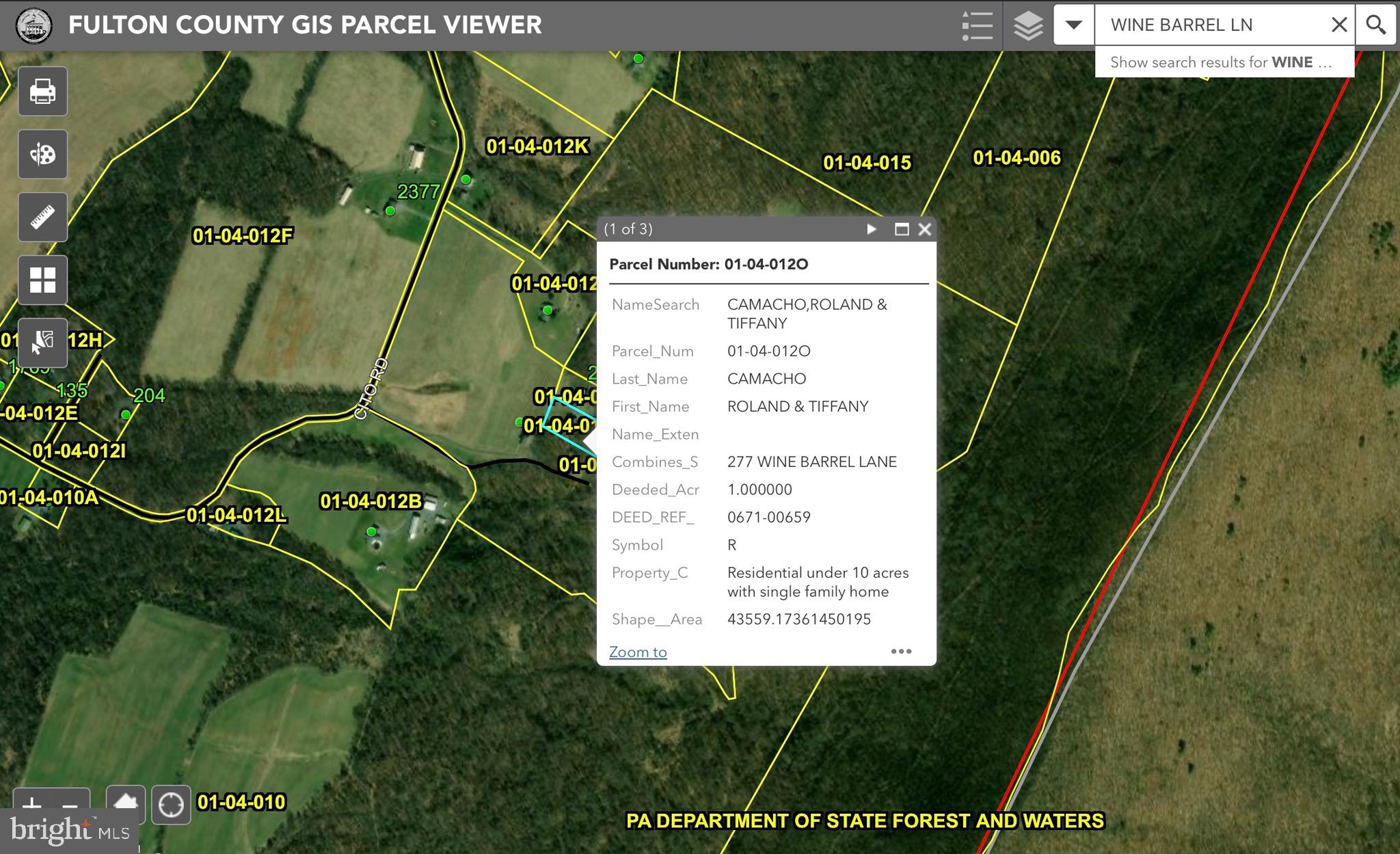Select the Measurement ruler tool
The height and width of the screenshot is (854, 1400).
tap(42, 217)
